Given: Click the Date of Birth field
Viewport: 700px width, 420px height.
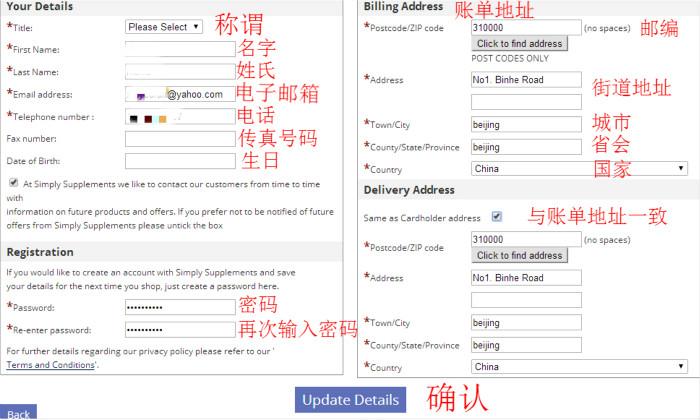Looking at the screenshot, I should 180,161.
